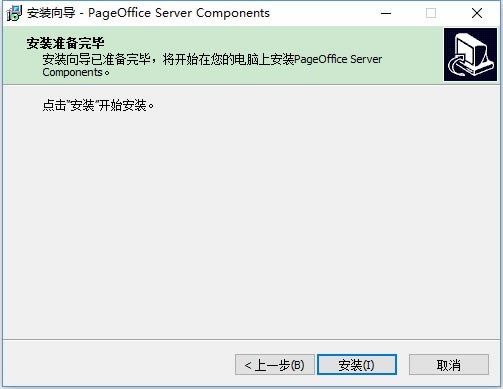Close the installer with the X button
The image size is (503, 389).
click(x=477, y=13)
